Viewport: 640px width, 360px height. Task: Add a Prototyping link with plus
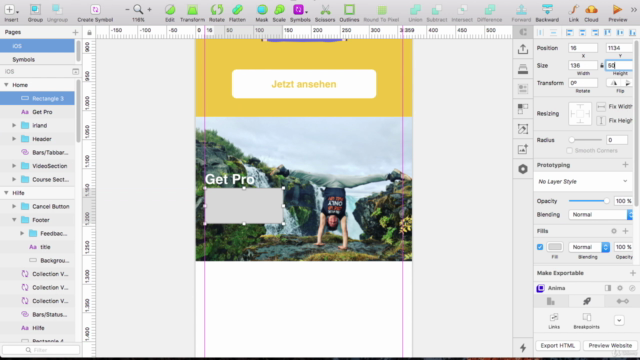(x=625, y=165)
